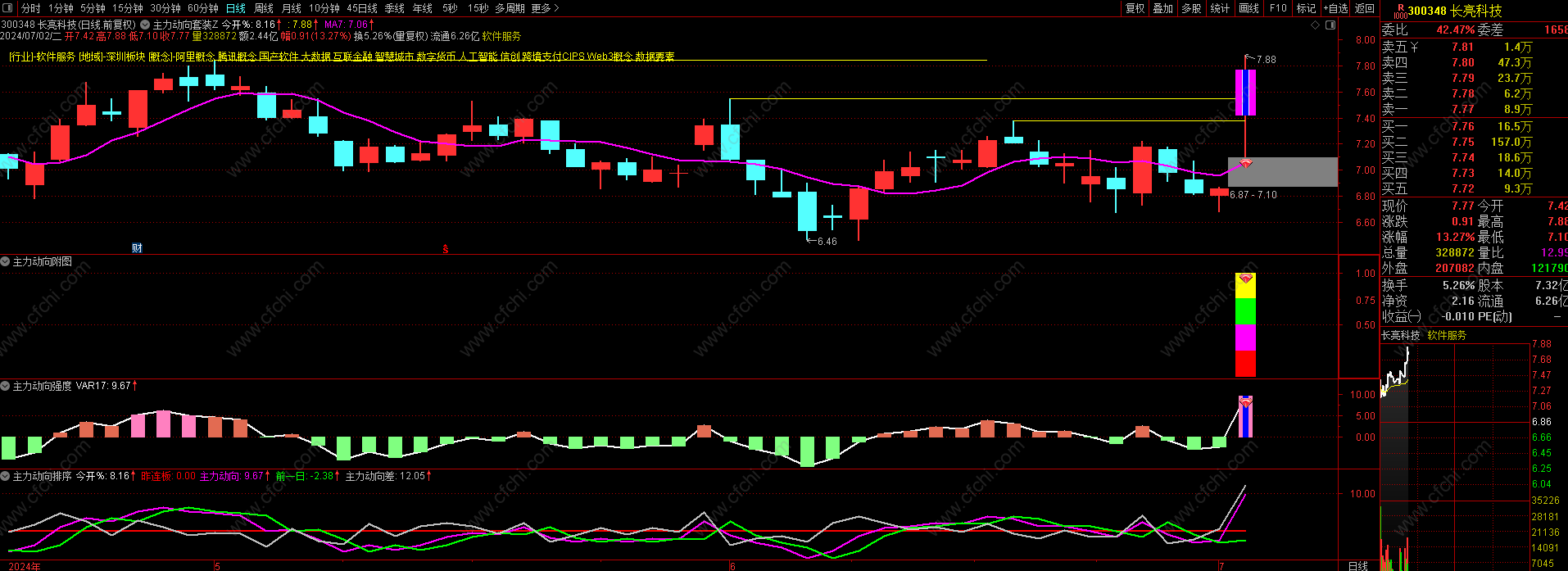1568x571 pixels.
Task: Open the 互联金融 concept link
Action: pos(353,57)
